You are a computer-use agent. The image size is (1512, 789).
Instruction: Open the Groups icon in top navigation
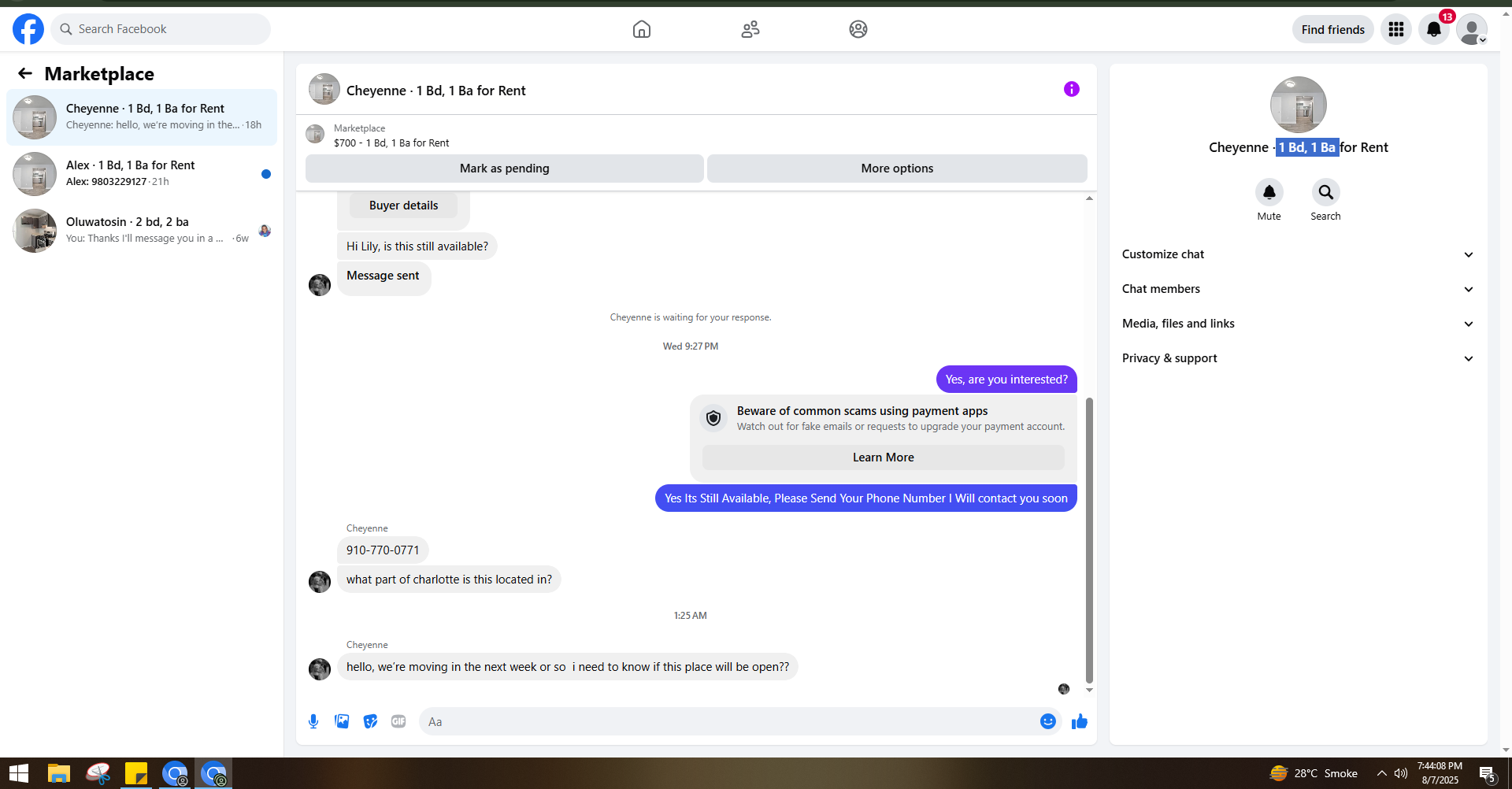click(x=858, y=29)
